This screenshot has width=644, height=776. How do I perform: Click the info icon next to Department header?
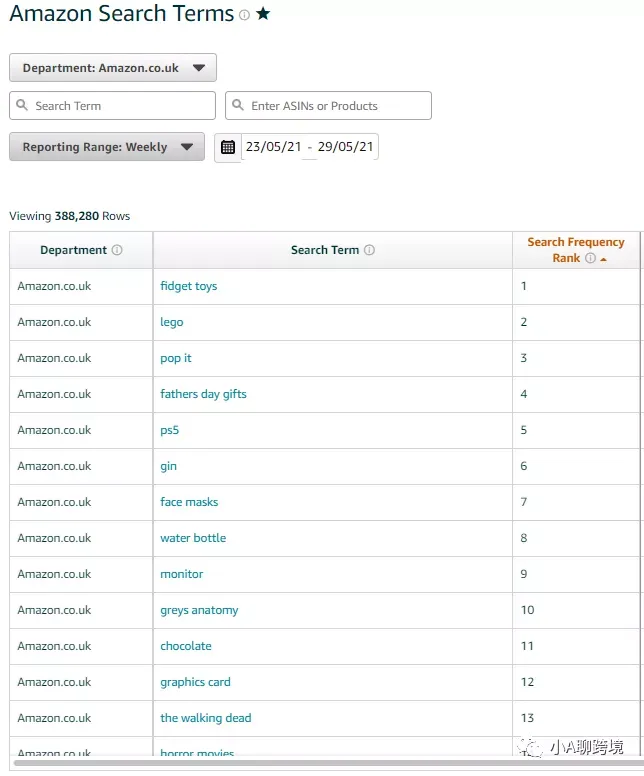117,250
